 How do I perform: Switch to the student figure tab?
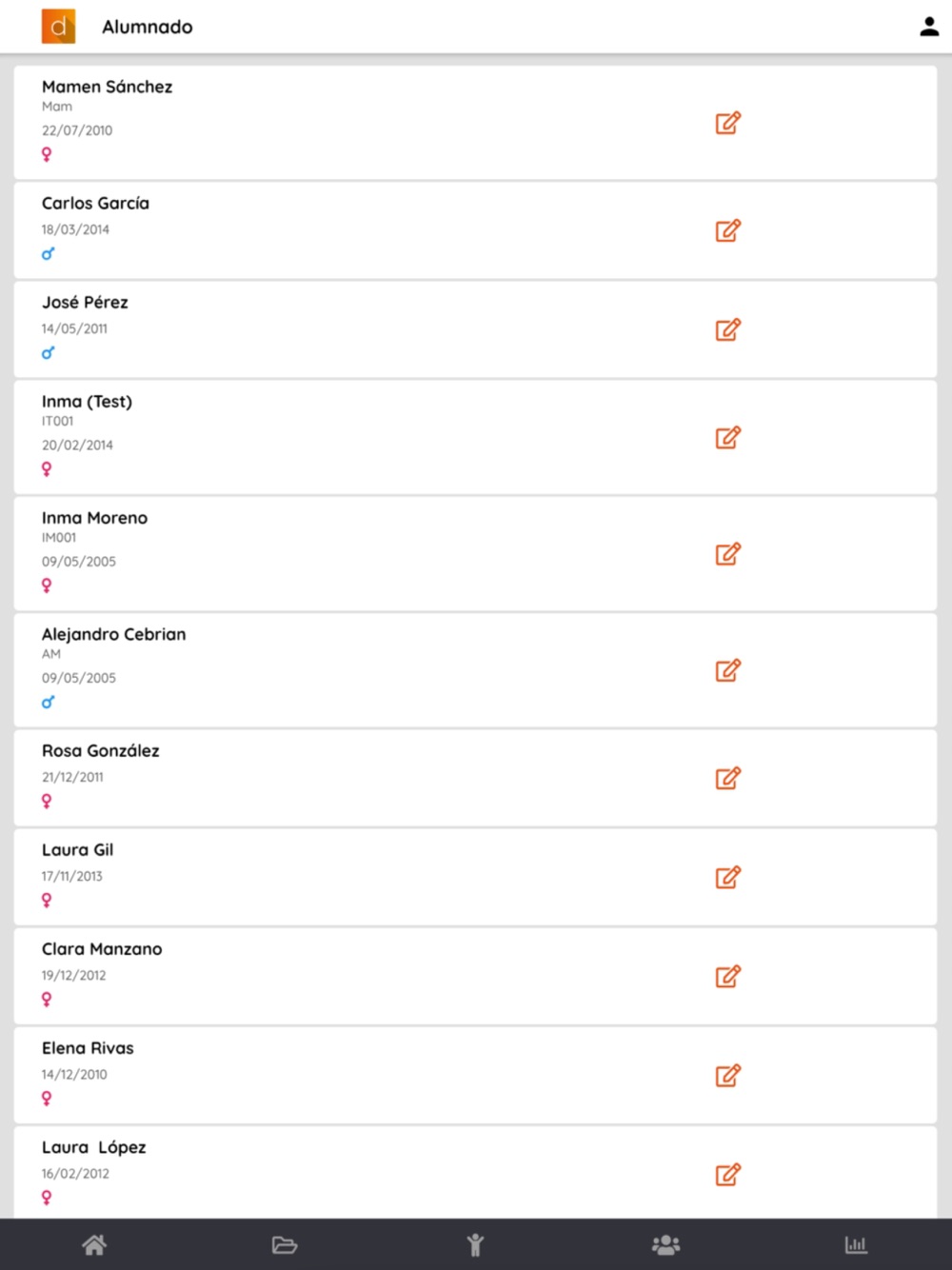[475, 1244]
